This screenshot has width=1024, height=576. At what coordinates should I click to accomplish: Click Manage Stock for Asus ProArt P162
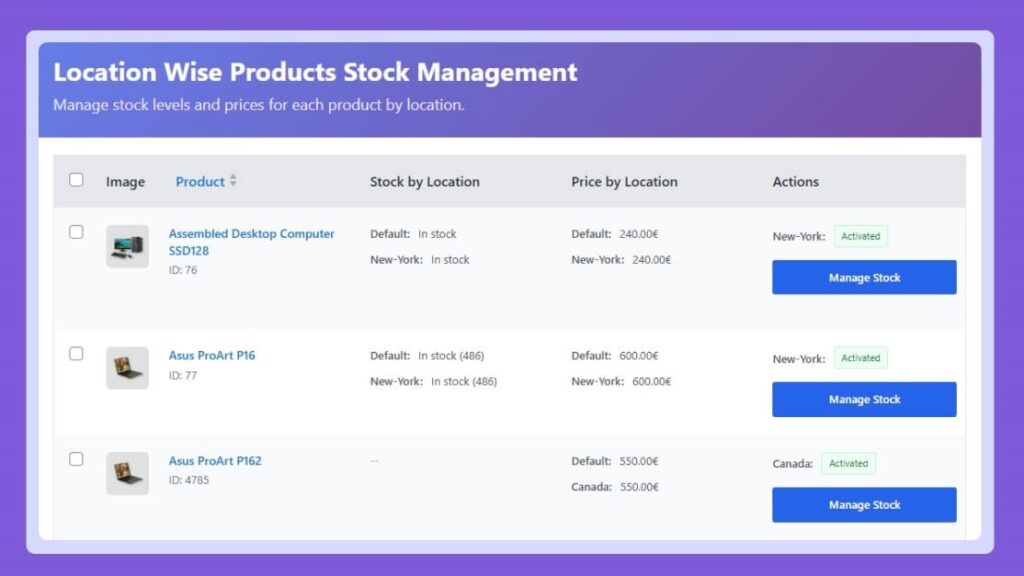pyautogui.click(x=864, y=505)
